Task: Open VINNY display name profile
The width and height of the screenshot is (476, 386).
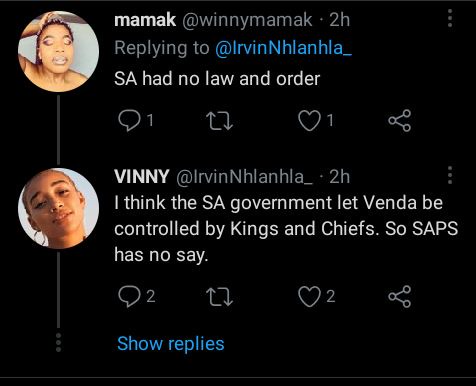Action: pyautogui.click(x=142, y=176)
